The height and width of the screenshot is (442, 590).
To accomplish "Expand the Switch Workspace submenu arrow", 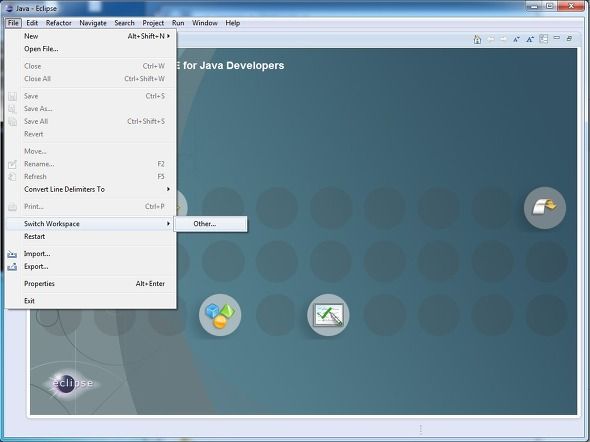I will click(168, 224).
